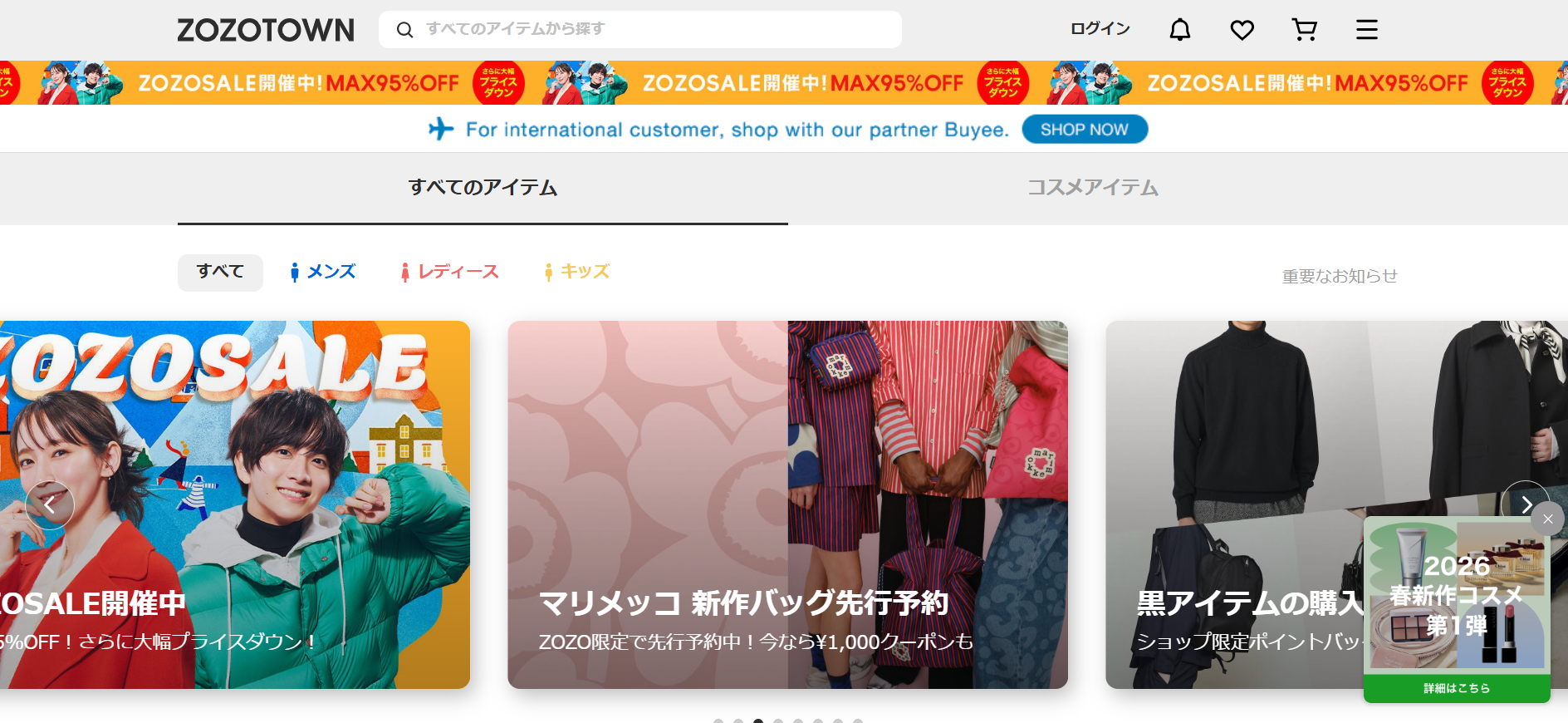Screen dimensions: 1568x723
Task: Select the すべて filter chip
Action: click(220, 272)
